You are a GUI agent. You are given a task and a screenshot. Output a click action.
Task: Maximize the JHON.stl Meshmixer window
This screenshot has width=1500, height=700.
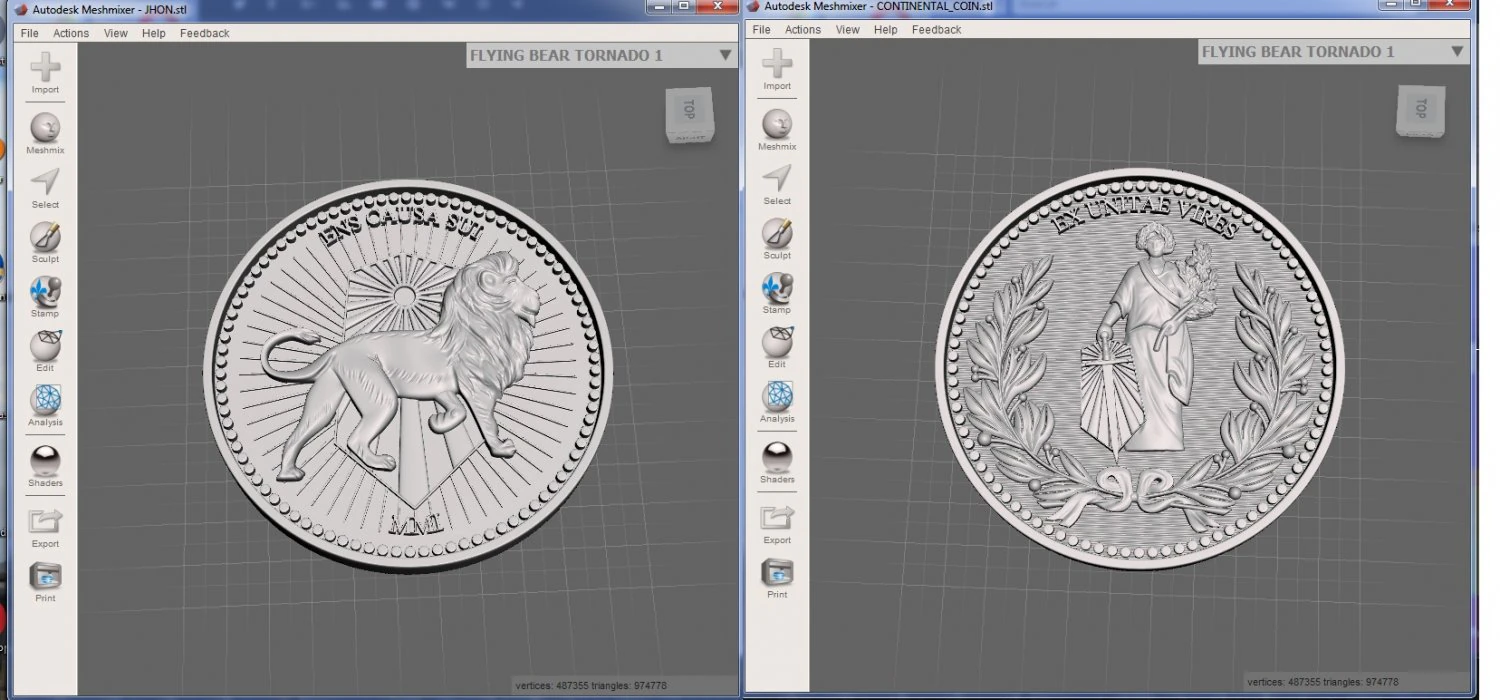click(x=684, y=6)
